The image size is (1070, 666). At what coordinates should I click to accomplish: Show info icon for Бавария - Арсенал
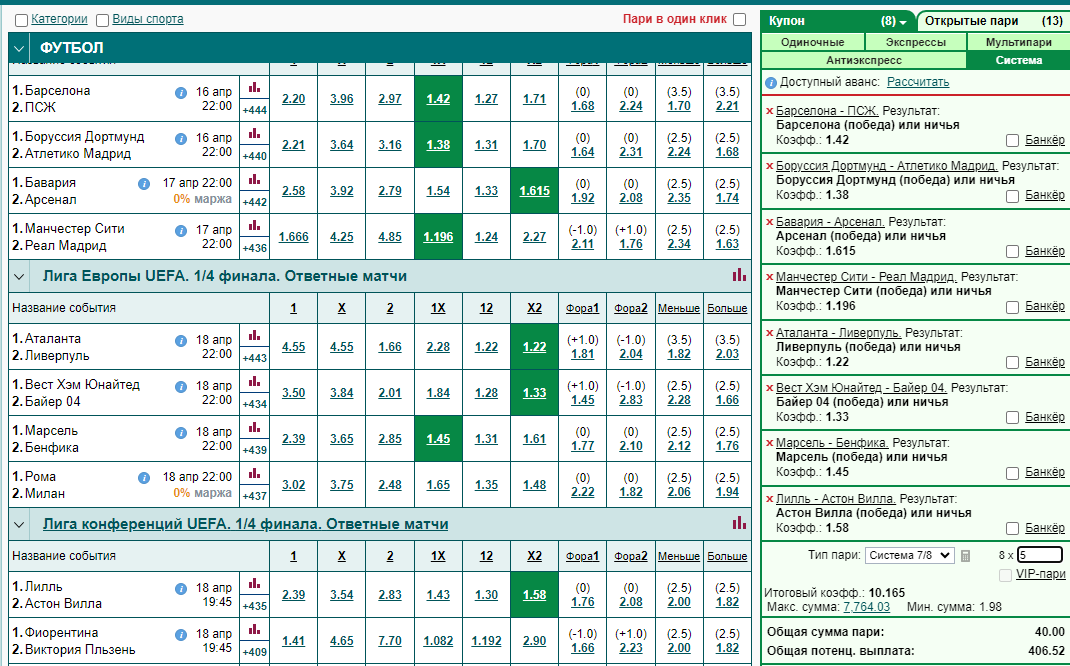(x=144, y=184)
